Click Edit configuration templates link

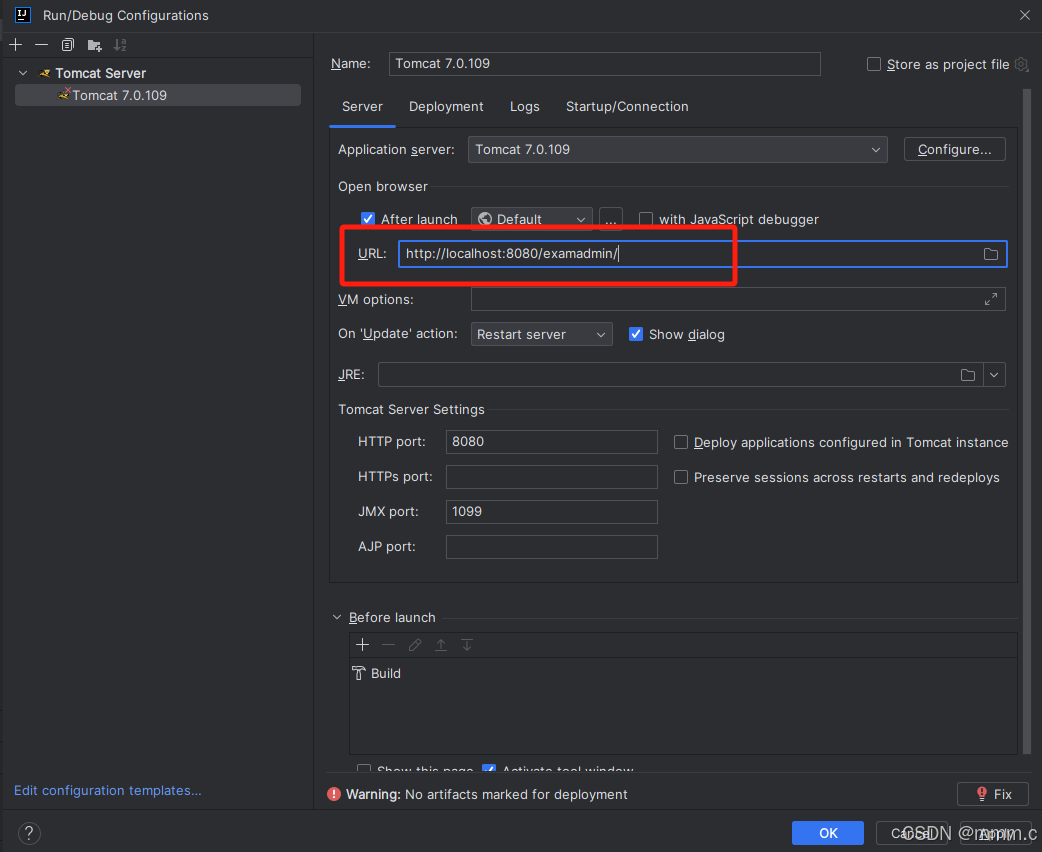click(x=108, y=790)
